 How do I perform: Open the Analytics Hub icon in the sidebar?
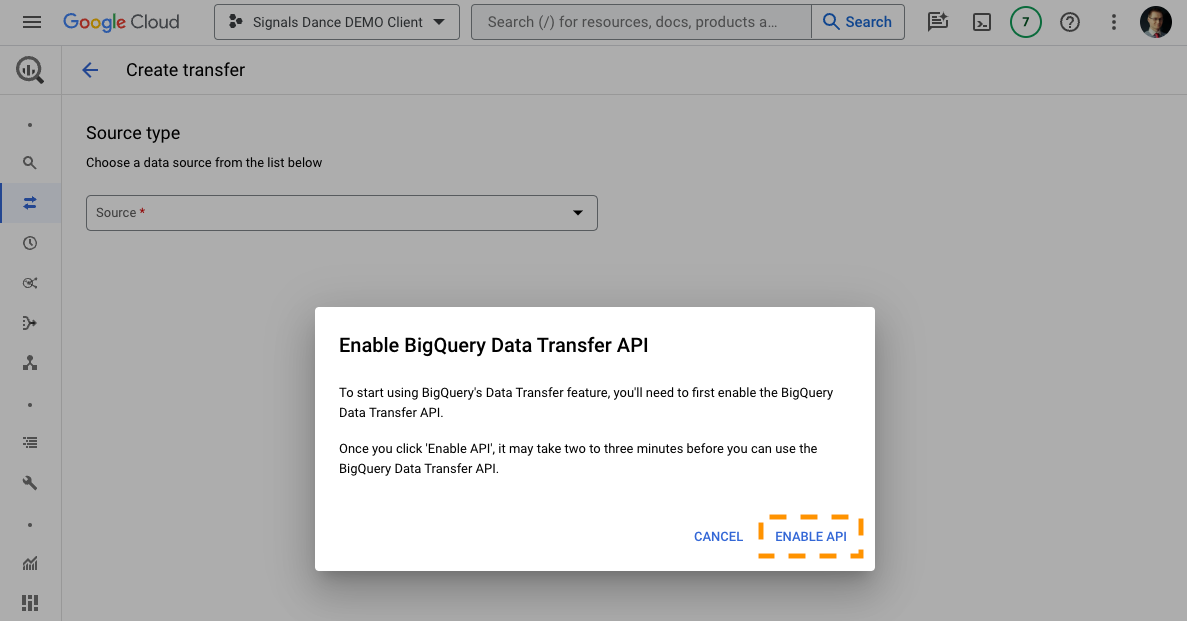(30, 283)
